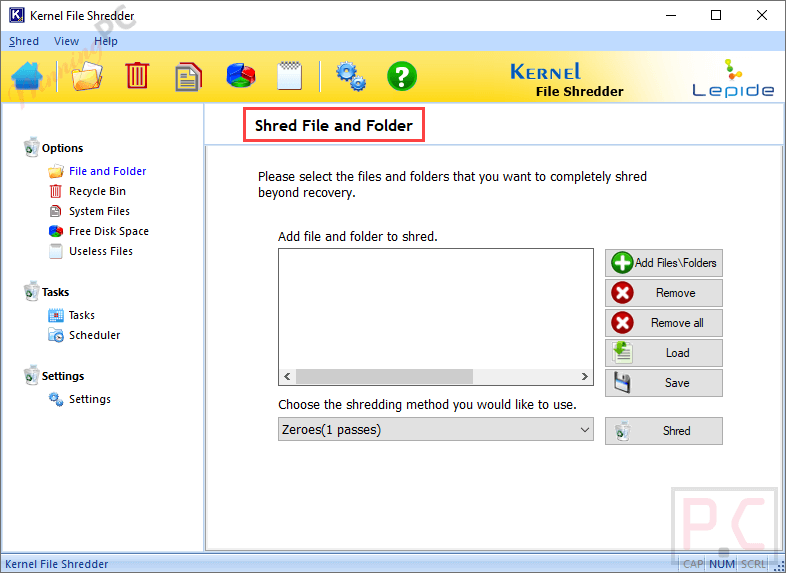Open Settings item under Settings group
This screenshot has width=786, height=573.
[x=90, y=400]
